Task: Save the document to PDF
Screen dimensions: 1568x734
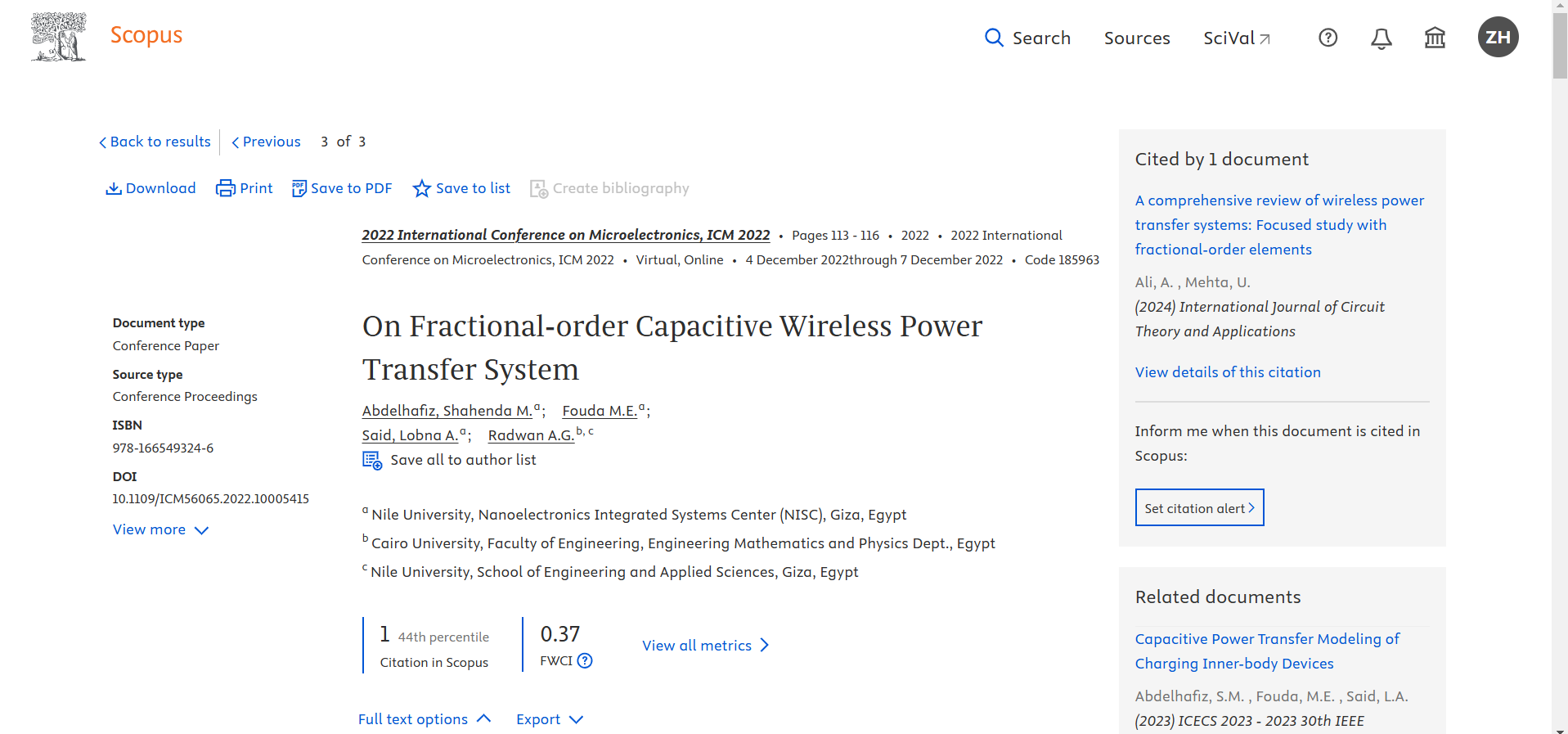Action: [x=342, y=189]
